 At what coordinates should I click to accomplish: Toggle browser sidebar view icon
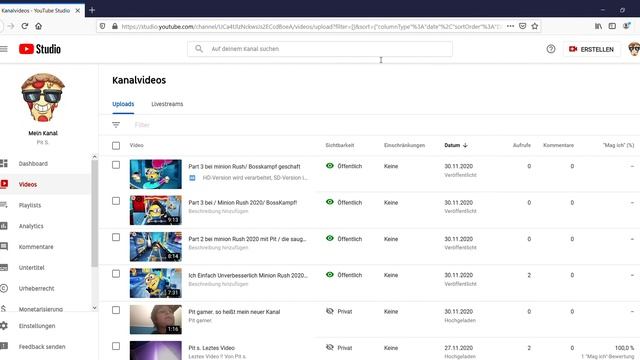click(612, 26)
